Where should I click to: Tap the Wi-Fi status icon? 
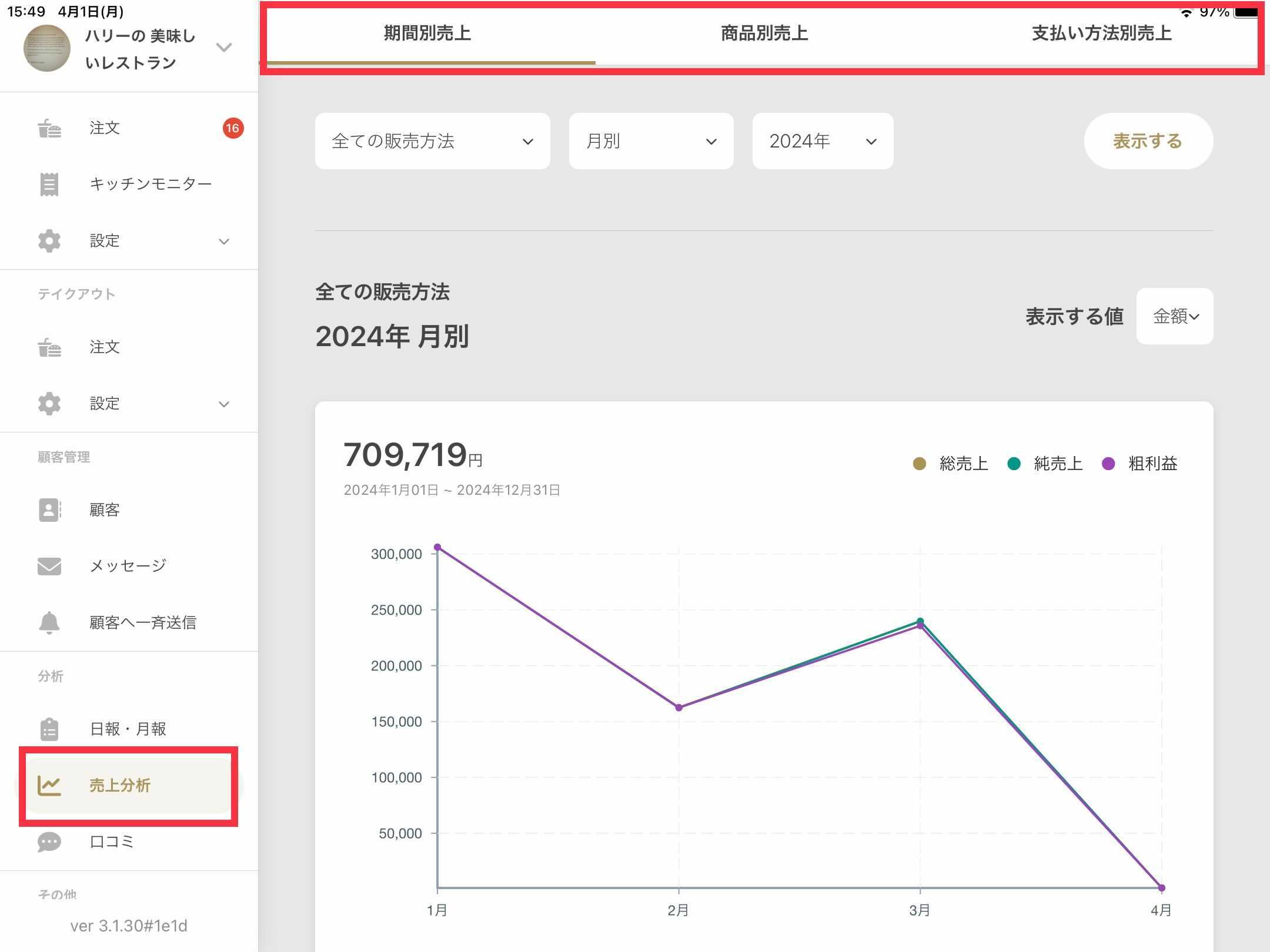point(1186,12)
